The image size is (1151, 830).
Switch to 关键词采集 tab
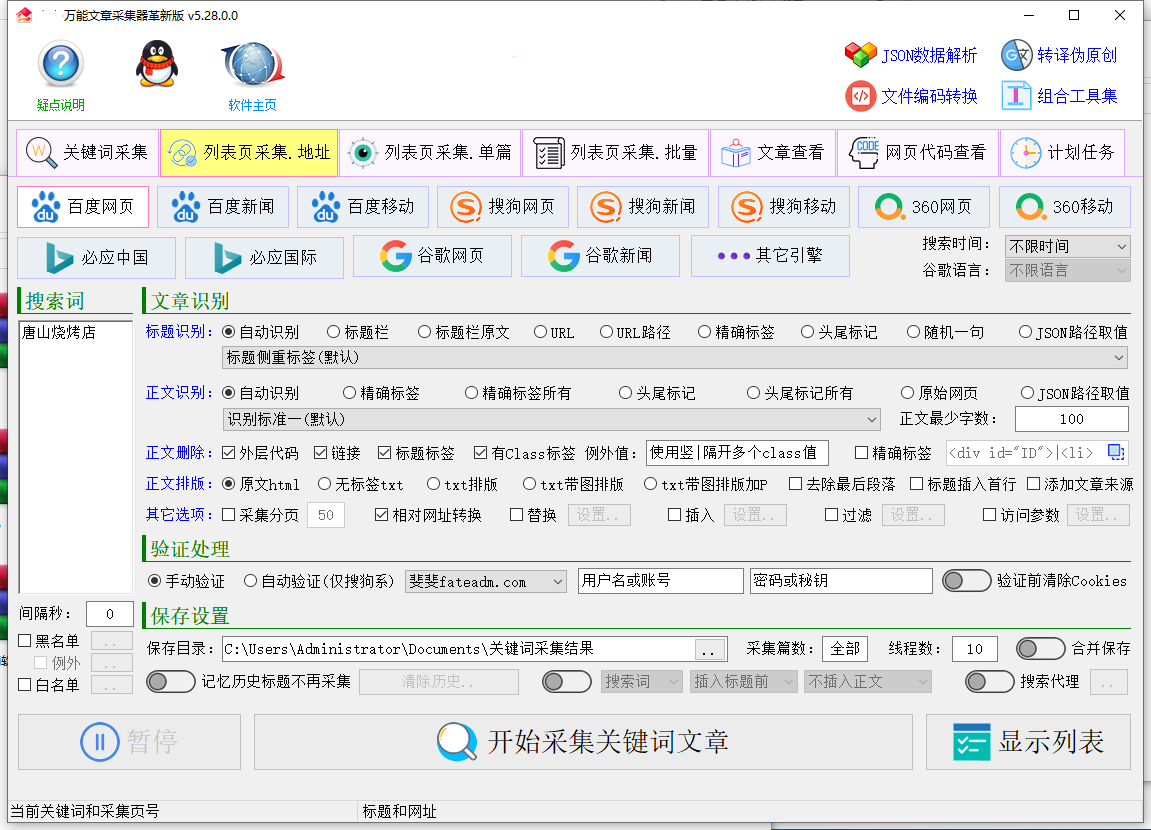87,153
